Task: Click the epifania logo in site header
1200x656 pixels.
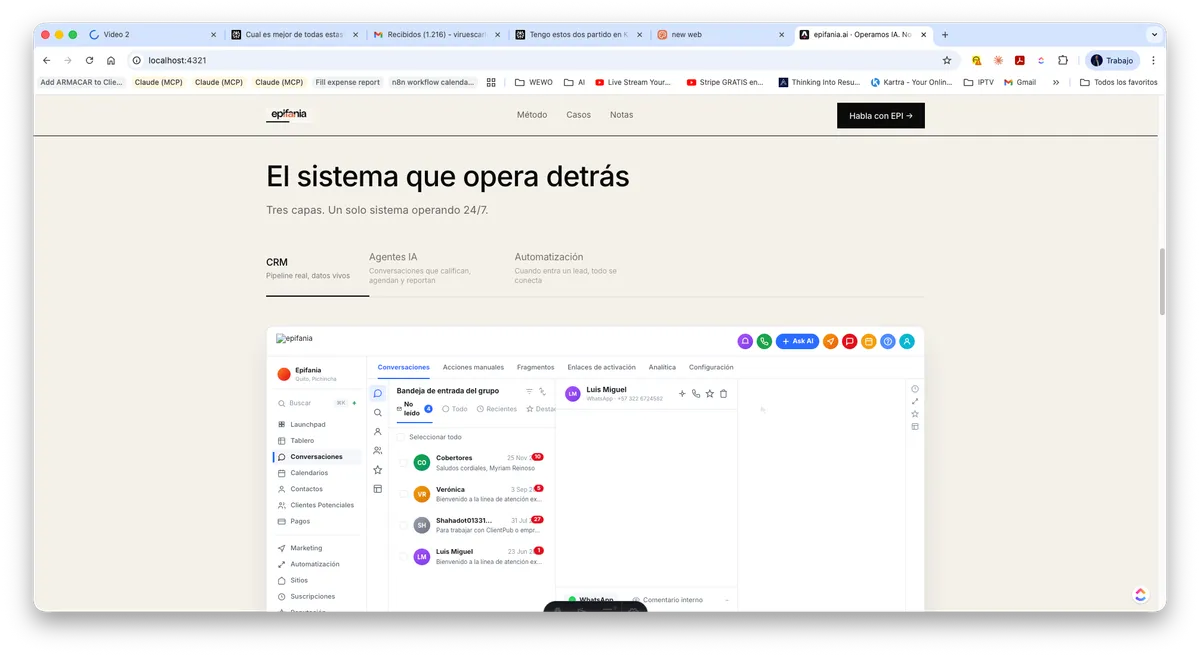Action: [288, 115]
